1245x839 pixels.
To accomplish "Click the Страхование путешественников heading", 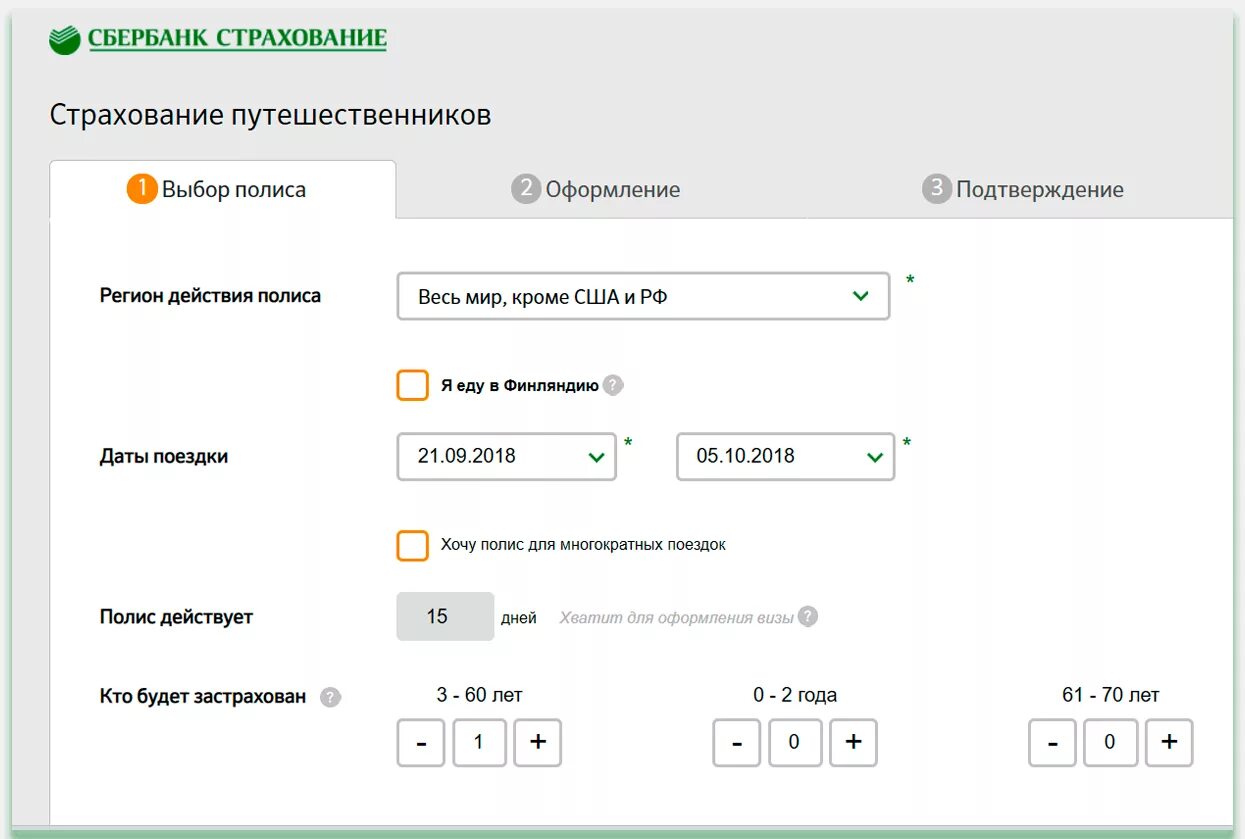I will coord(270,115).
